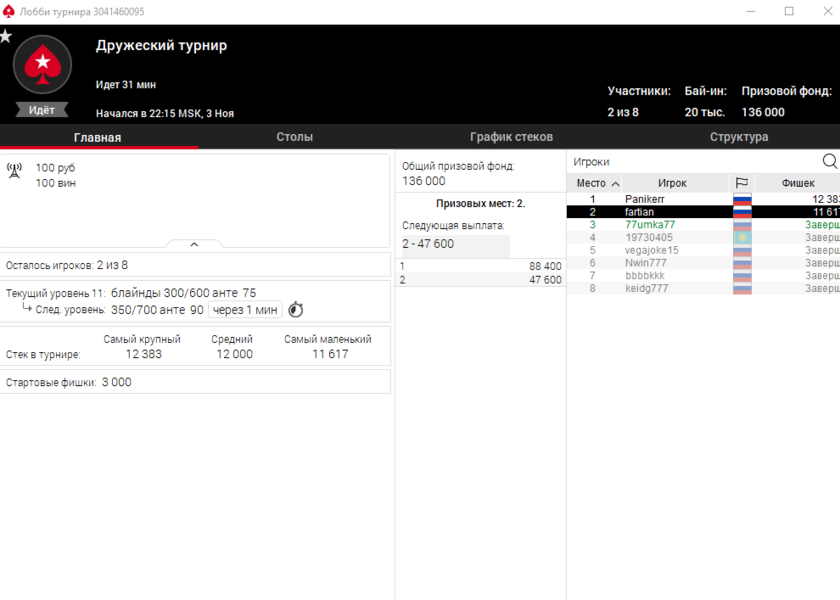Sort the list by Фишек column header
The width and height of the screenshot is (840, 600).
[x=797, y=183]
